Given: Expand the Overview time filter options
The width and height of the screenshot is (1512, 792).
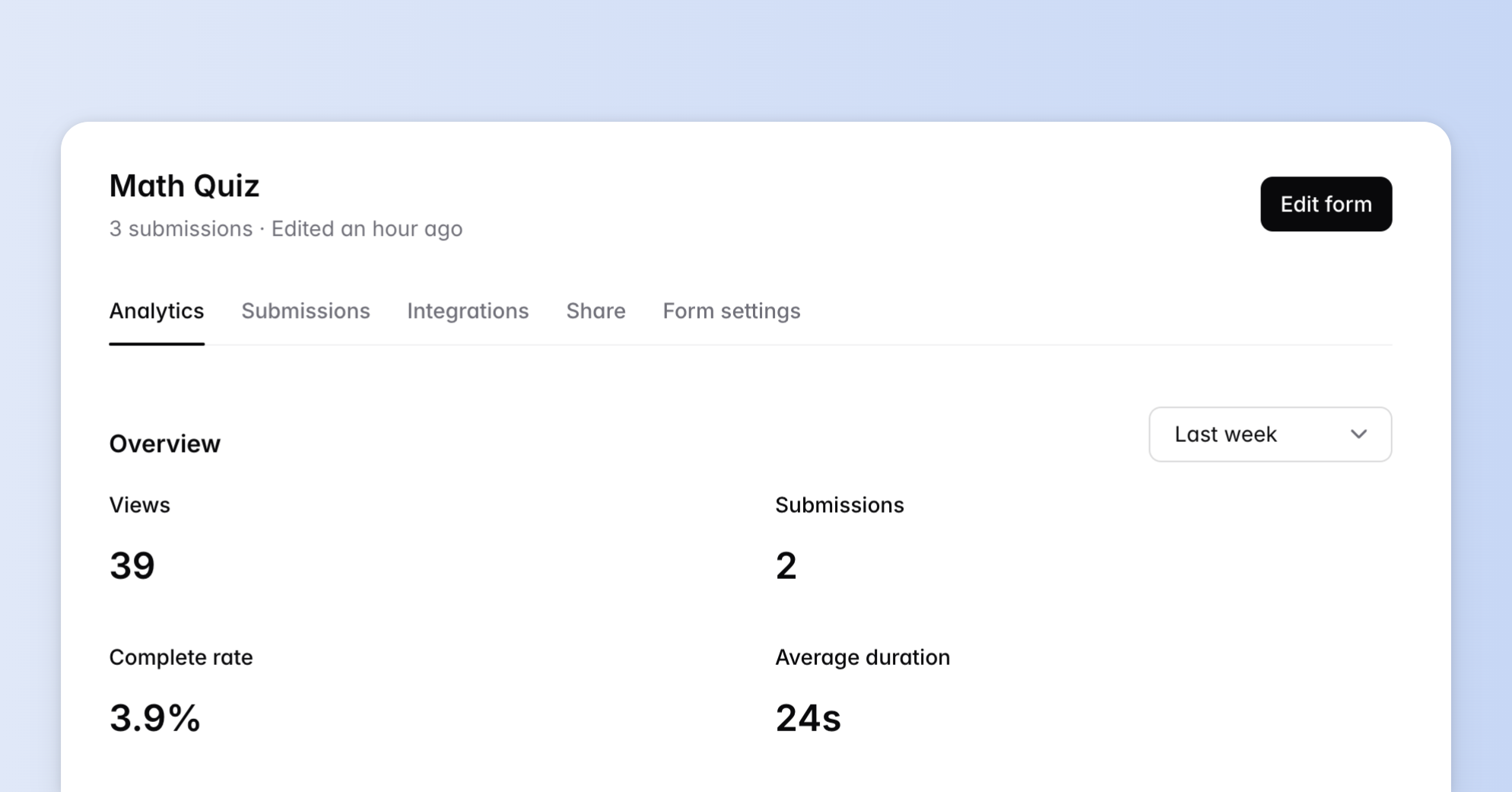Looking at the screenshot, I should click(x=1269, y=434).
